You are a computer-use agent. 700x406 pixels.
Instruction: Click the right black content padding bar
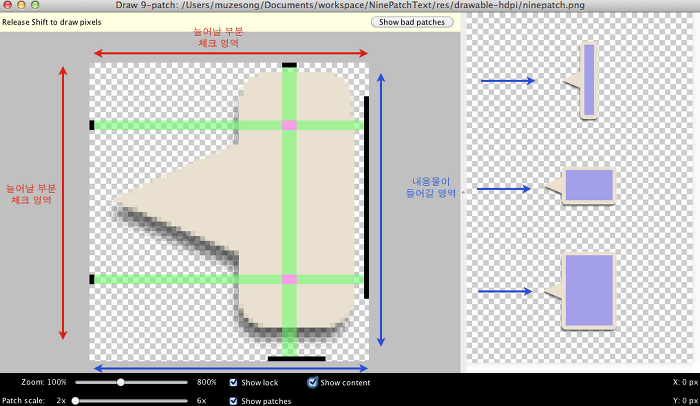pos(367,197)
